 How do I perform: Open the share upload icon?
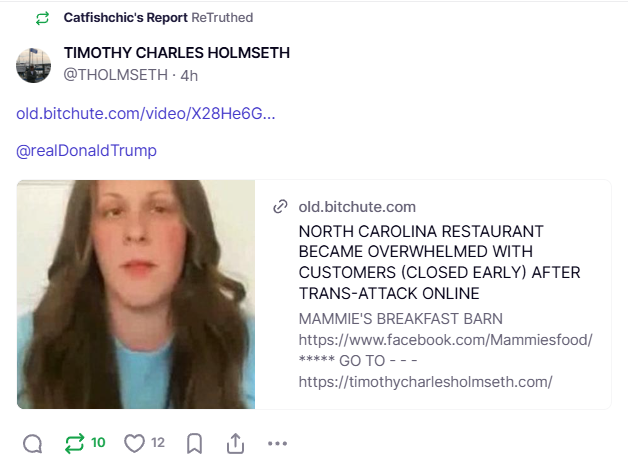[x=236, y=443]
